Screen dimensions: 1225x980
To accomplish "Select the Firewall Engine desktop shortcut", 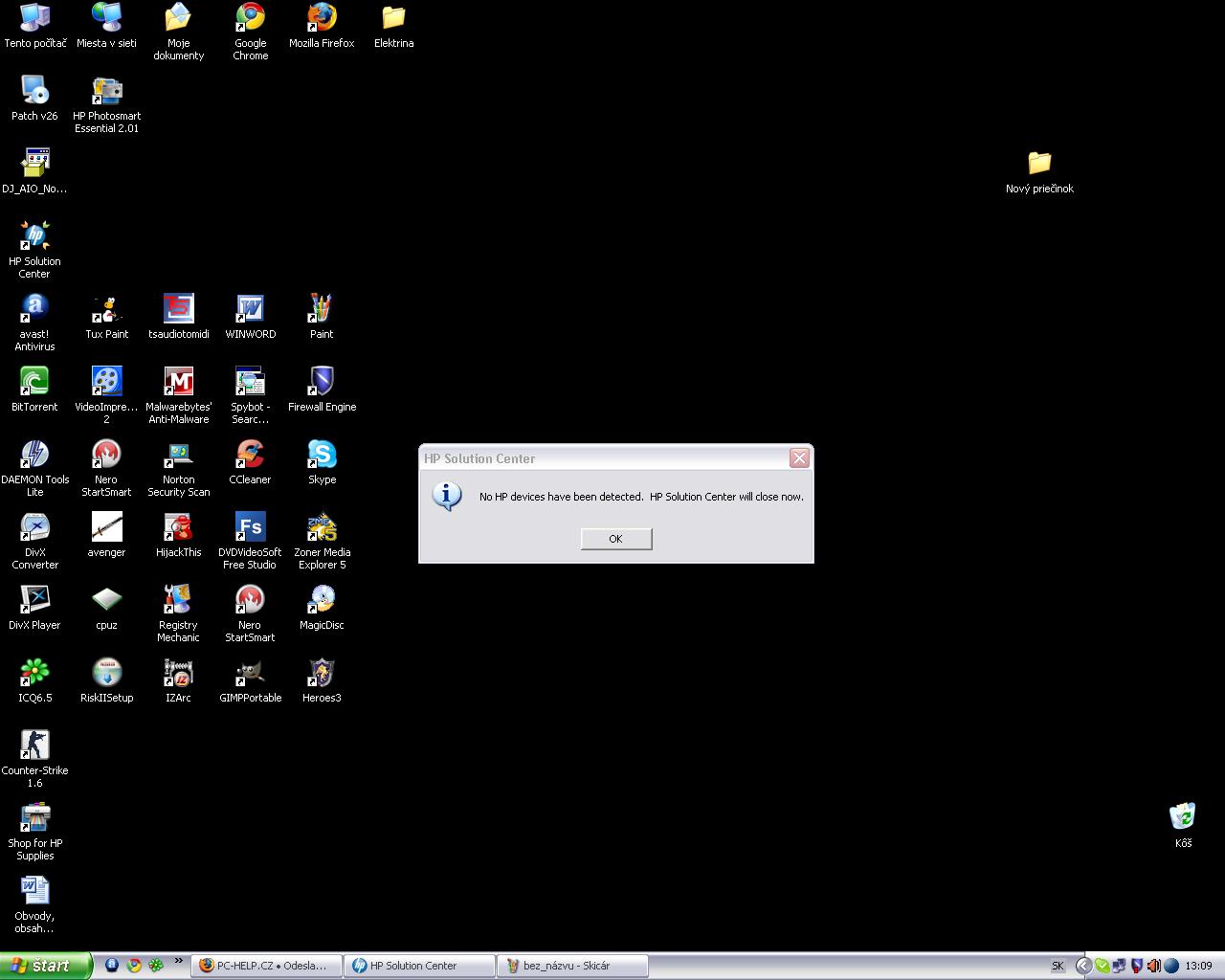I will pyautogui.click(x=322, y=390).
